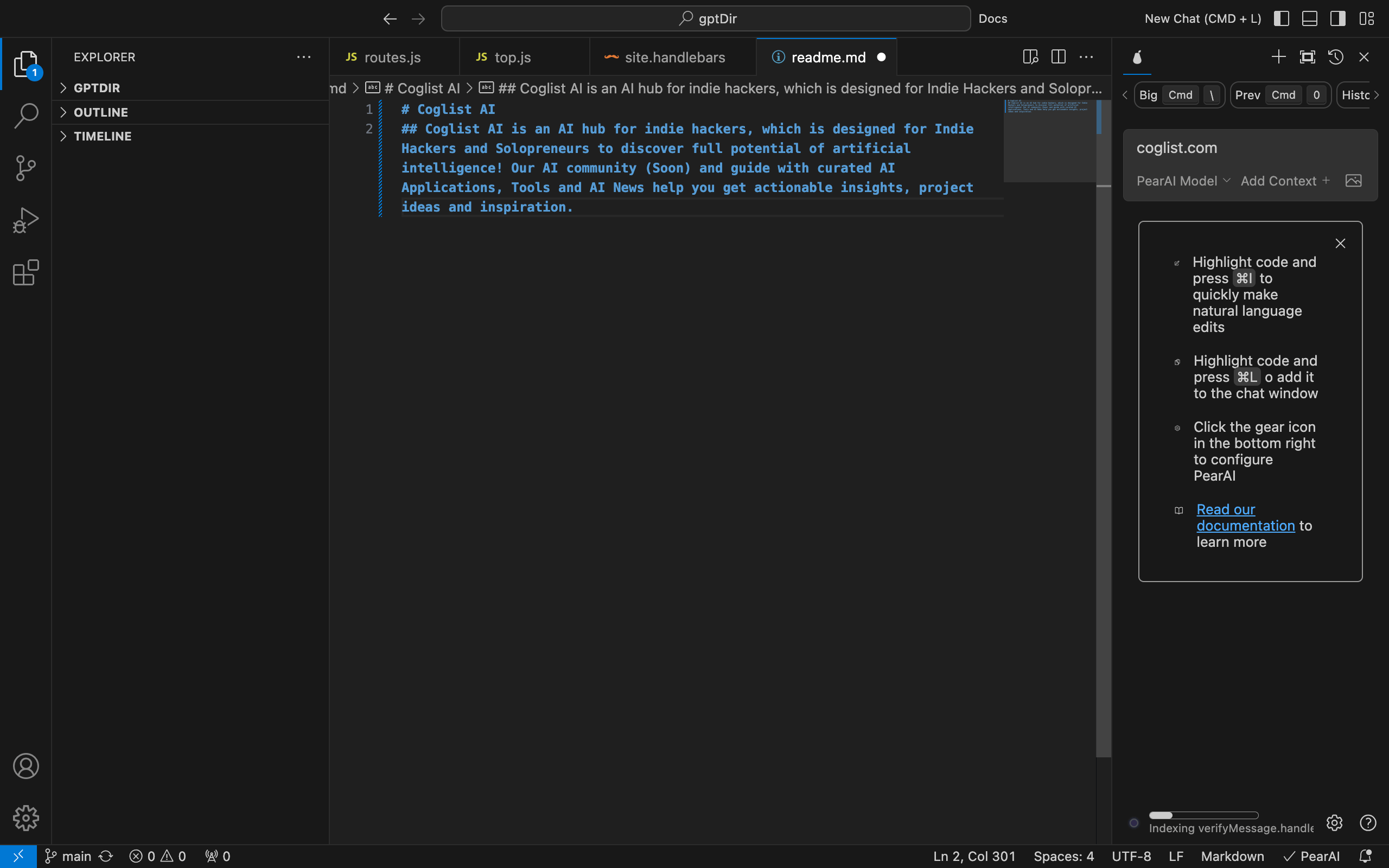Toggle the primary side bar layout icon
This screenshot has height=868, width=1389.
(1281, 18)
